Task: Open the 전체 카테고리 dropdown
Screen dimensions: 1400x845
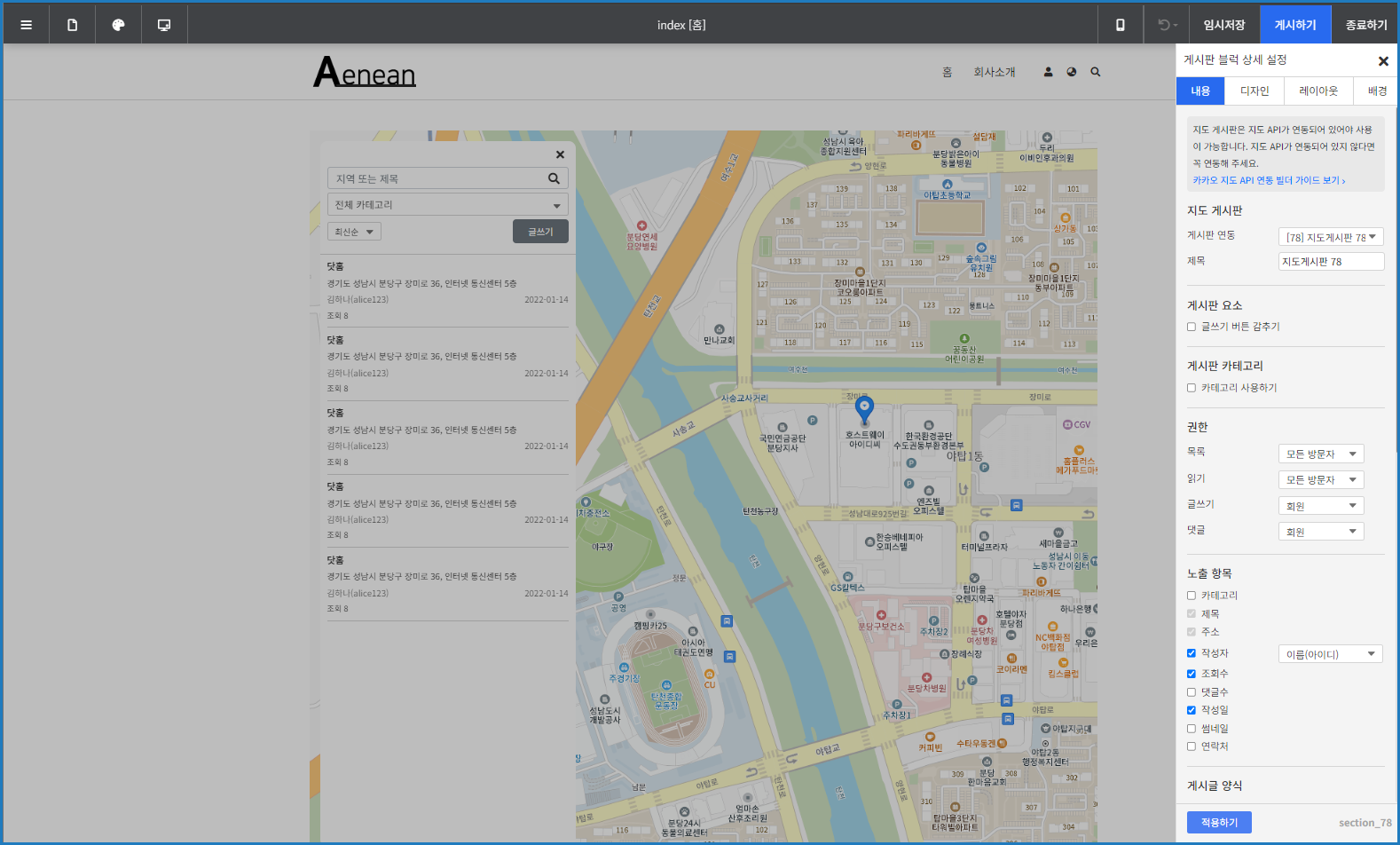Action: click(x=447, y=205)
